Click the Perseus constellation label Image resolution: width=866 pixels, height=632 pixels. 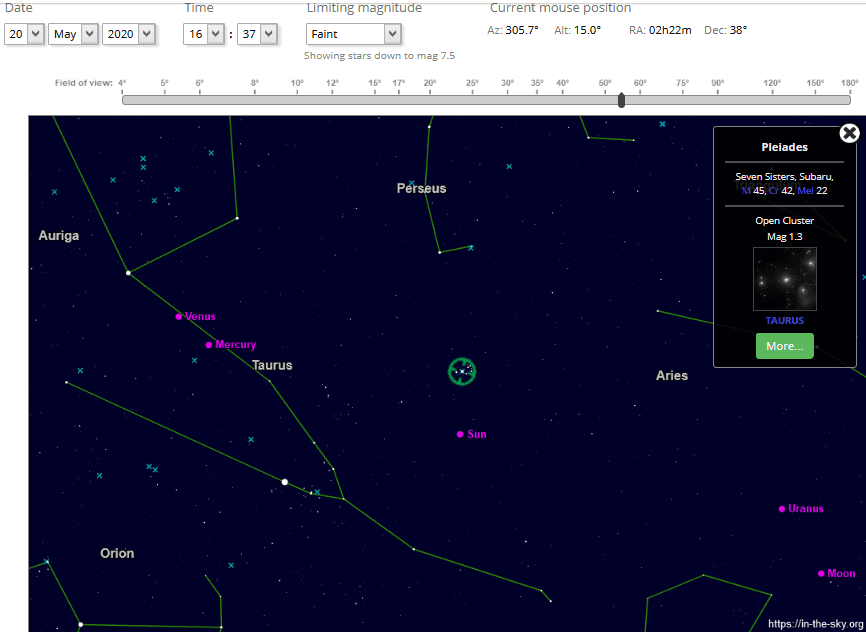coord(421,188)
